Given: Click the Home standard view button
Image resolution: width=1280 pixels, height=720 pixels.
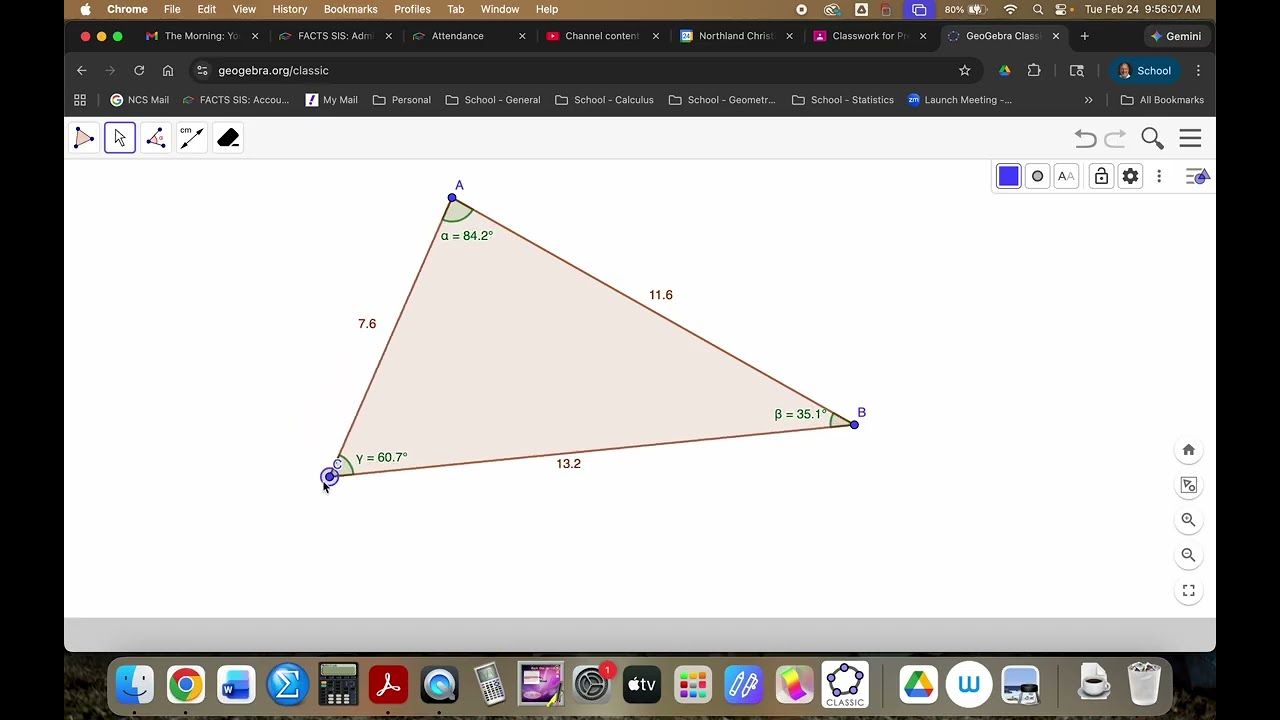Looking at the screenshot, I should [x=1189, y=450].
